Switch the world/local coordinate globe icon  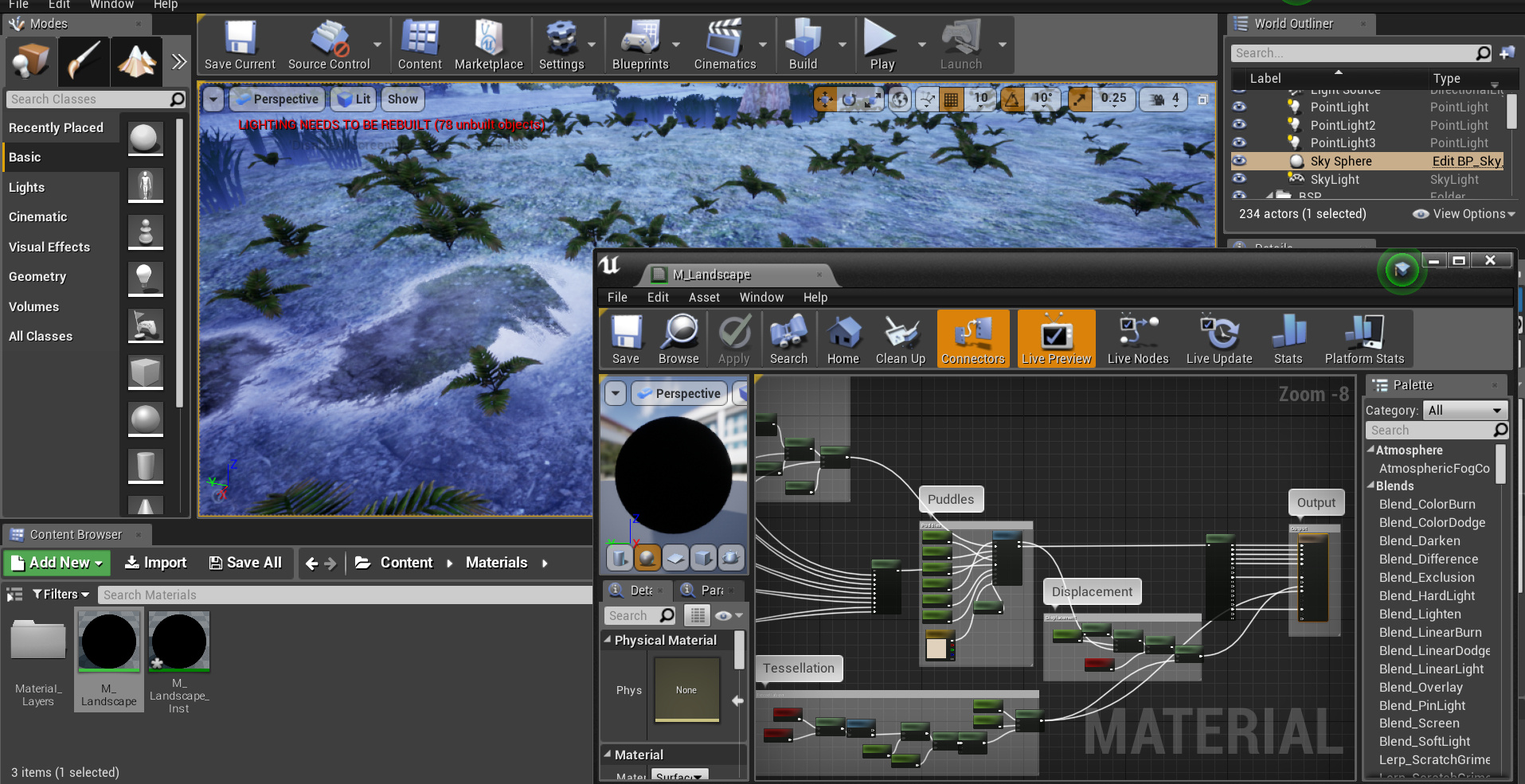[x=900, y=99]
